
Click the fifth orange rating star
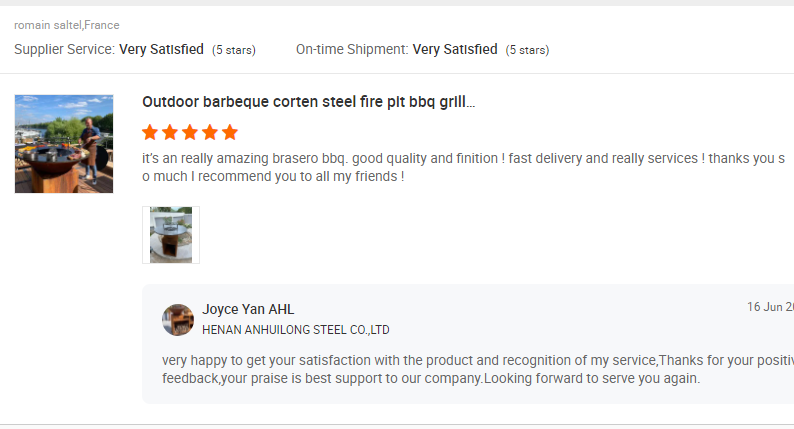coord(230,132)
